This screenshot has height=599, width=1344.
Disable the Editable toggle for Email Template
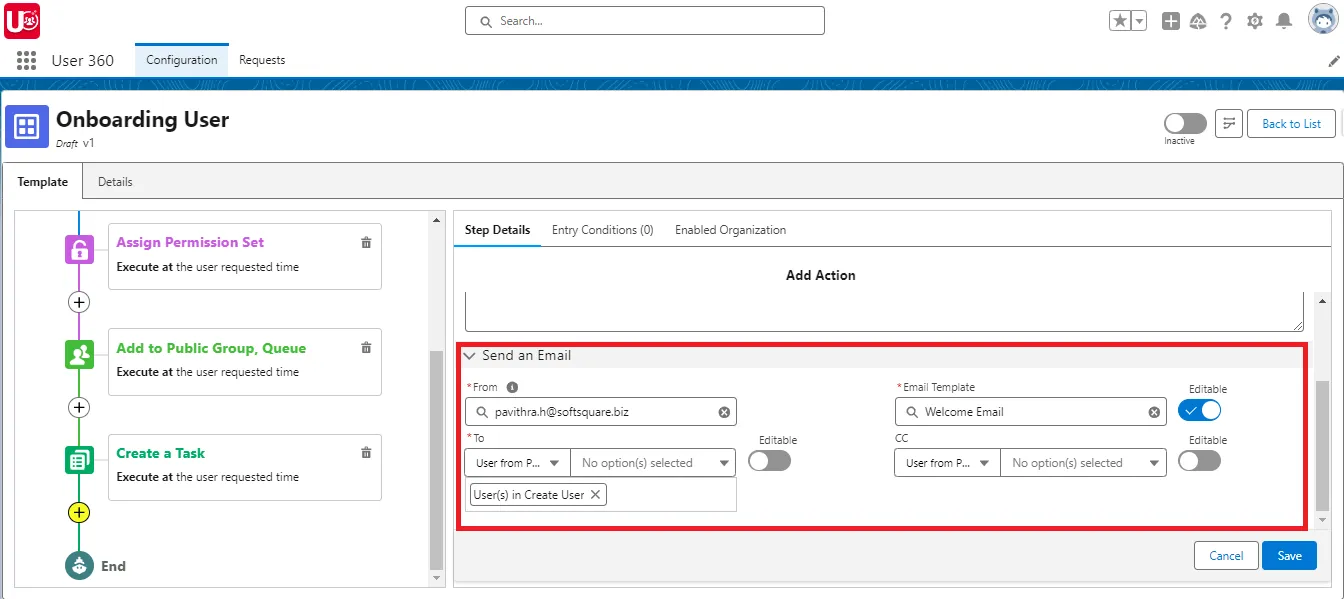(1199, 410)
